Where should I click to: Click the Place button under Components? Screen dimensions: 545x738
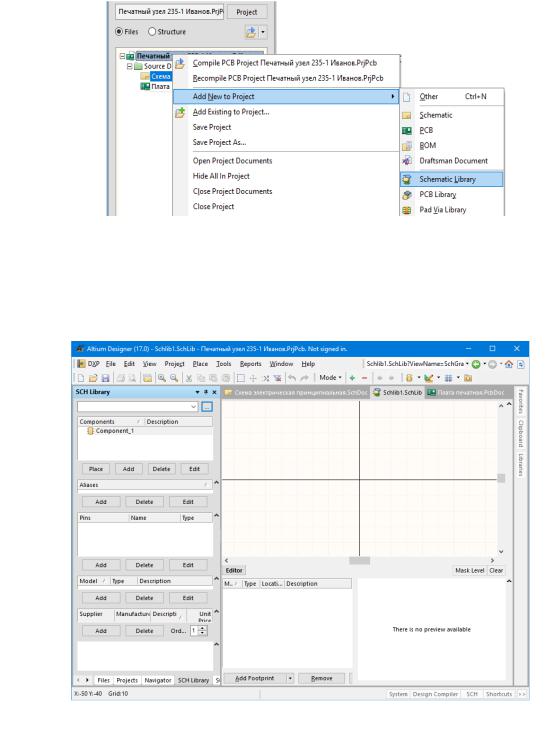(x=96, y=469)
